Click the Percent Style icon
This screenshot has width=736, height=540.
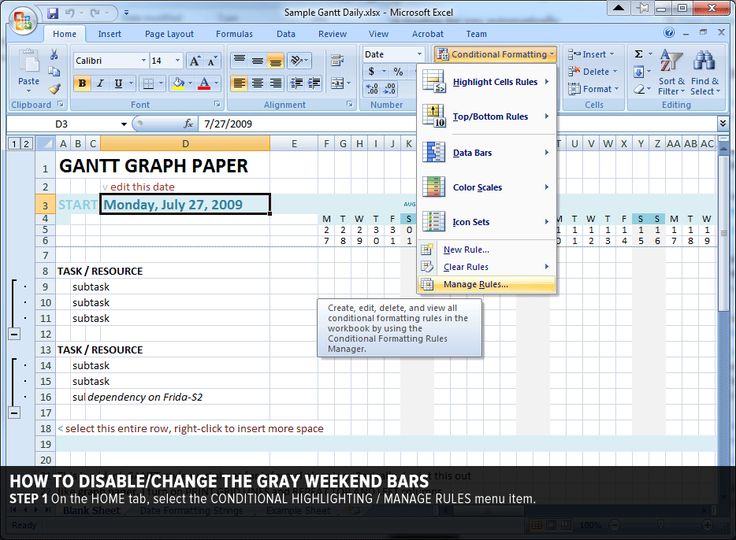(398, 71)
